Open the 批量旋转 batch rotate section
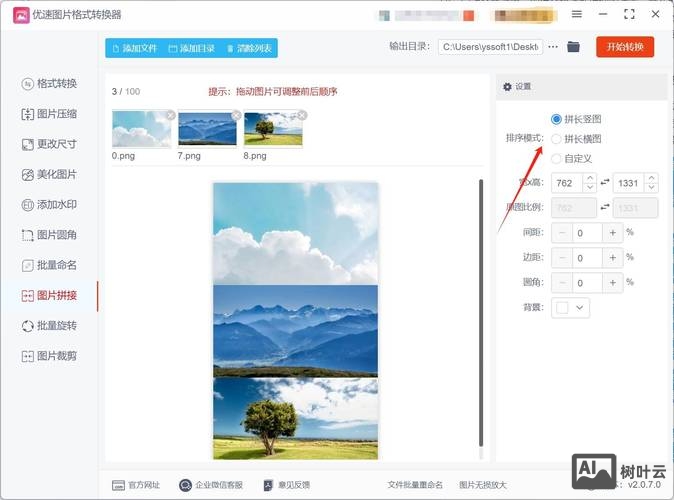This screenshot has height=500, width=674. [49, 326]
